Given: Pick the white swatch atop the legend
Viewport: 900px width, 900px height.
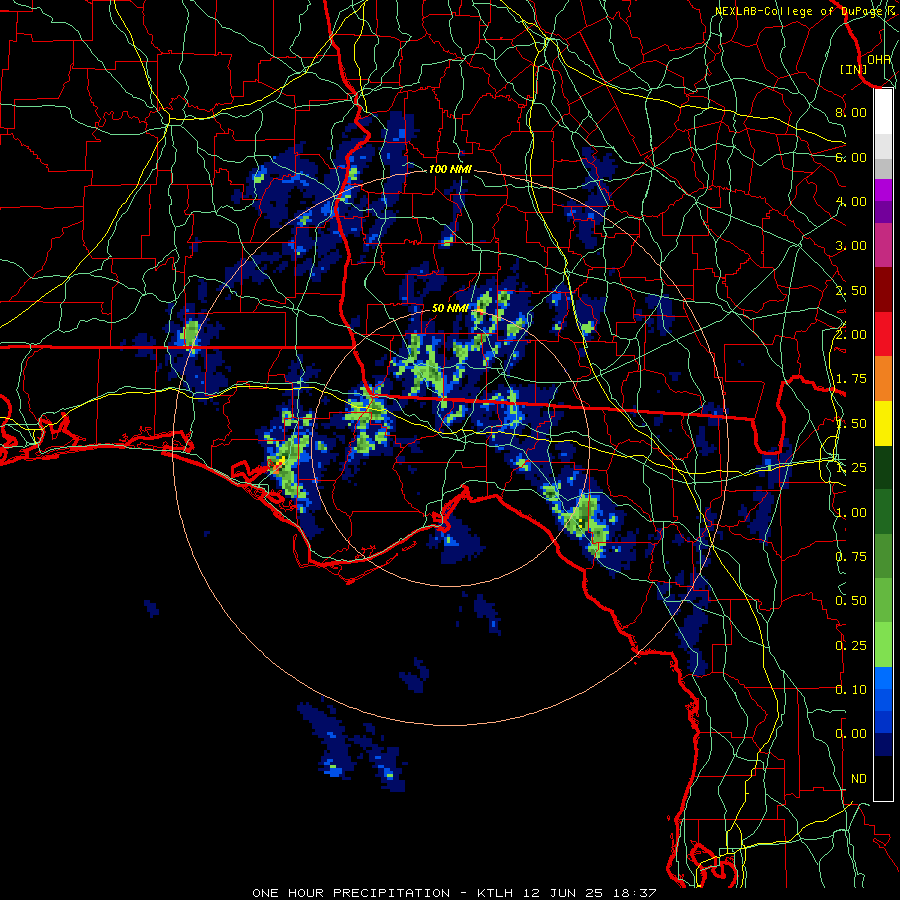Looking at the screenshot, I should [883, 112].
